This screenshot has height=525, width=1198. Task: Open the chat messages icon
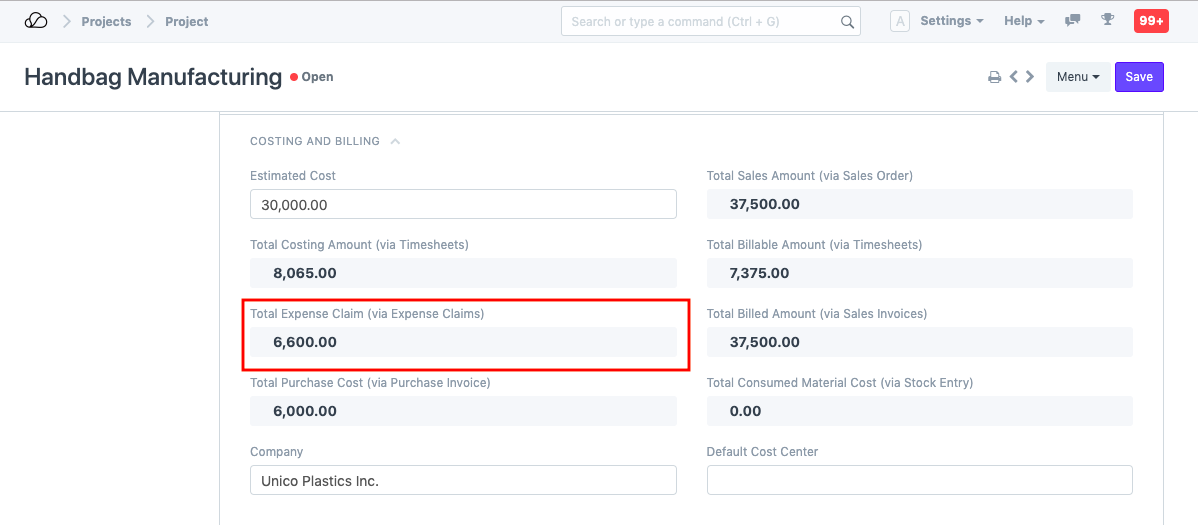click(1073, 21)
